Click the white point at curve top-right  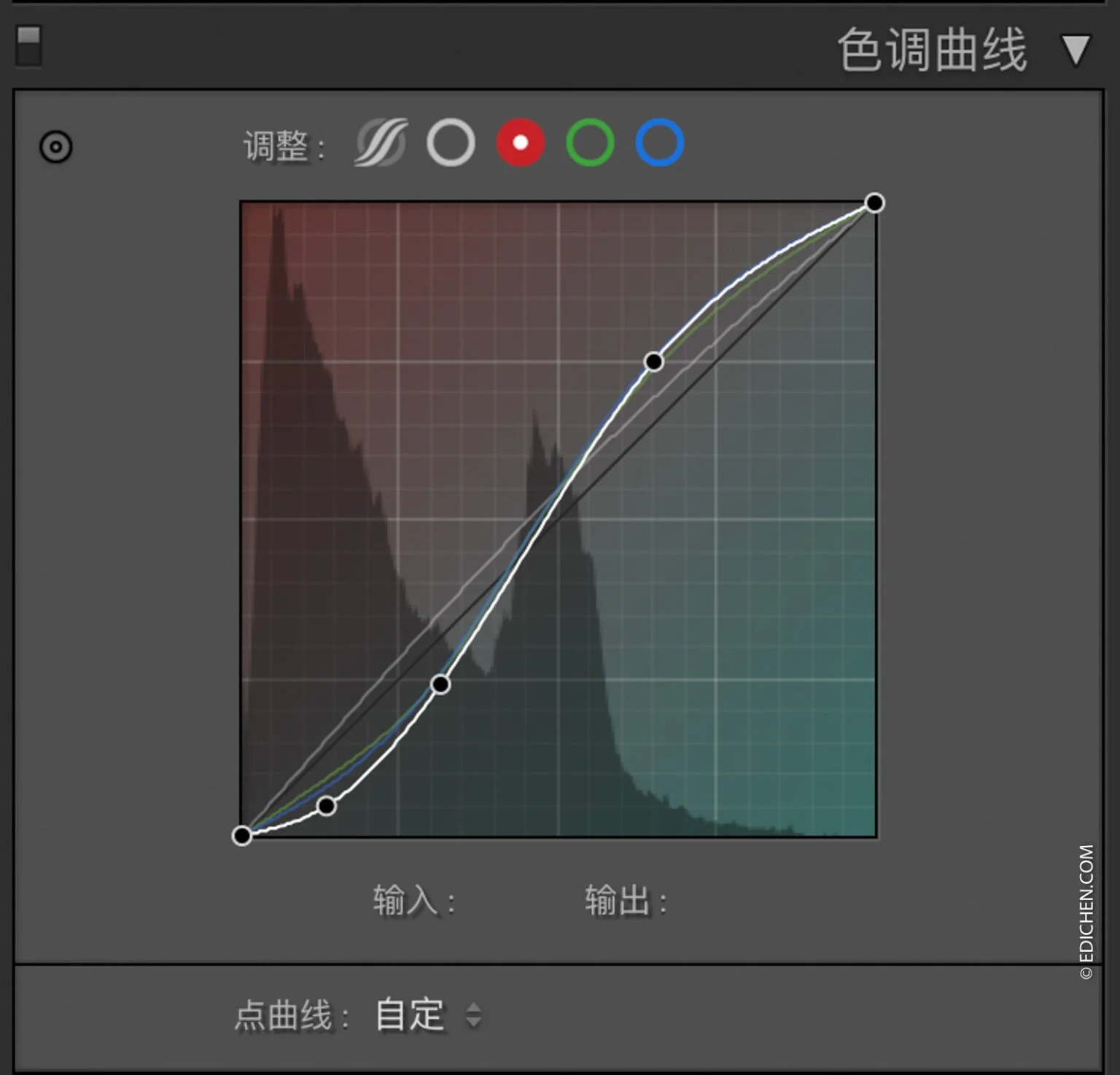point(875,203)
